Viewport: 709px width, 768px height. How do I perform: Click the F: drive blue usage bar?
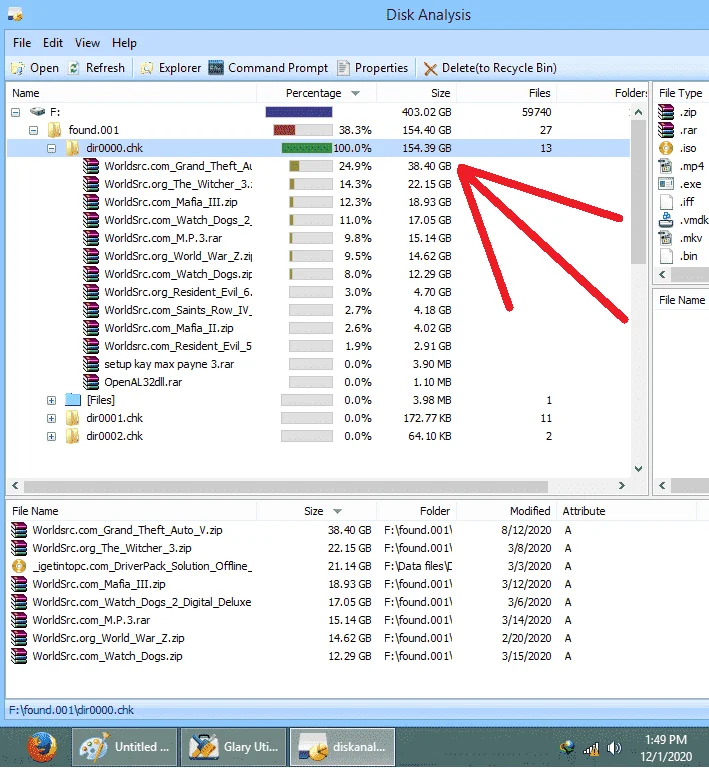[x=299, y=112]
